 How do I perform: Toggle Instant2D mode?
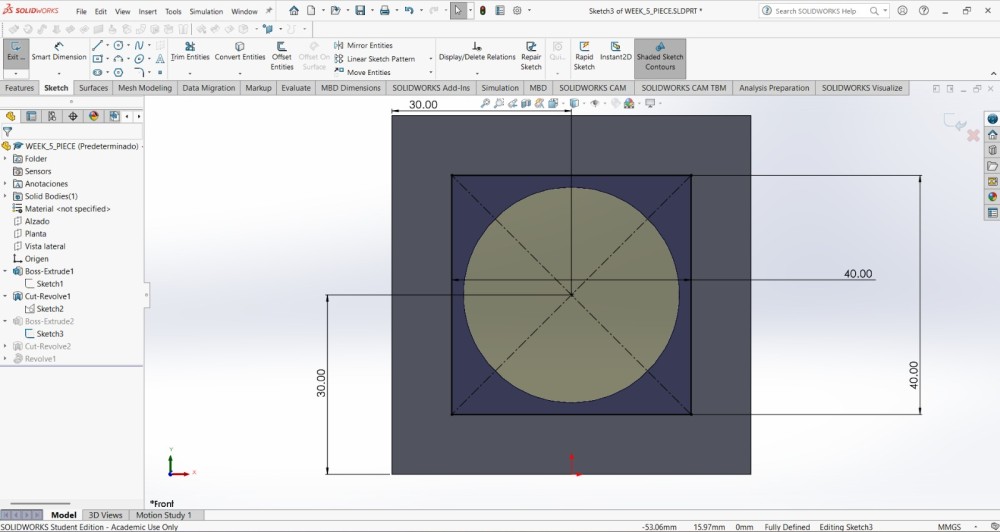coord(615,52)
